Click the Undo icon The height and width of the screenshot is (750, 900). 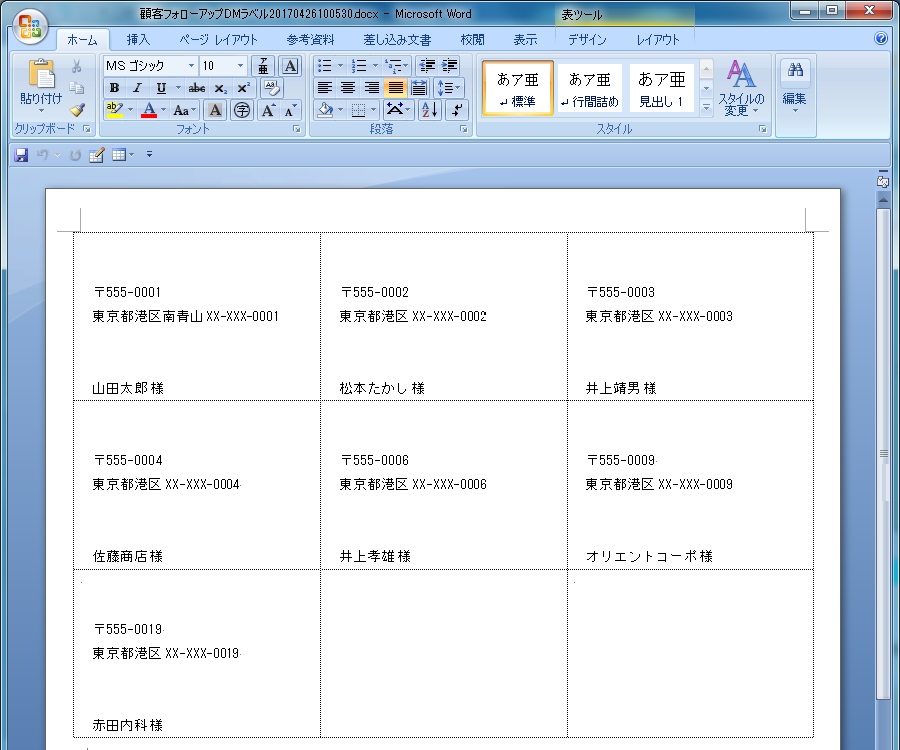pyautogui.click(x=42, y=154)
